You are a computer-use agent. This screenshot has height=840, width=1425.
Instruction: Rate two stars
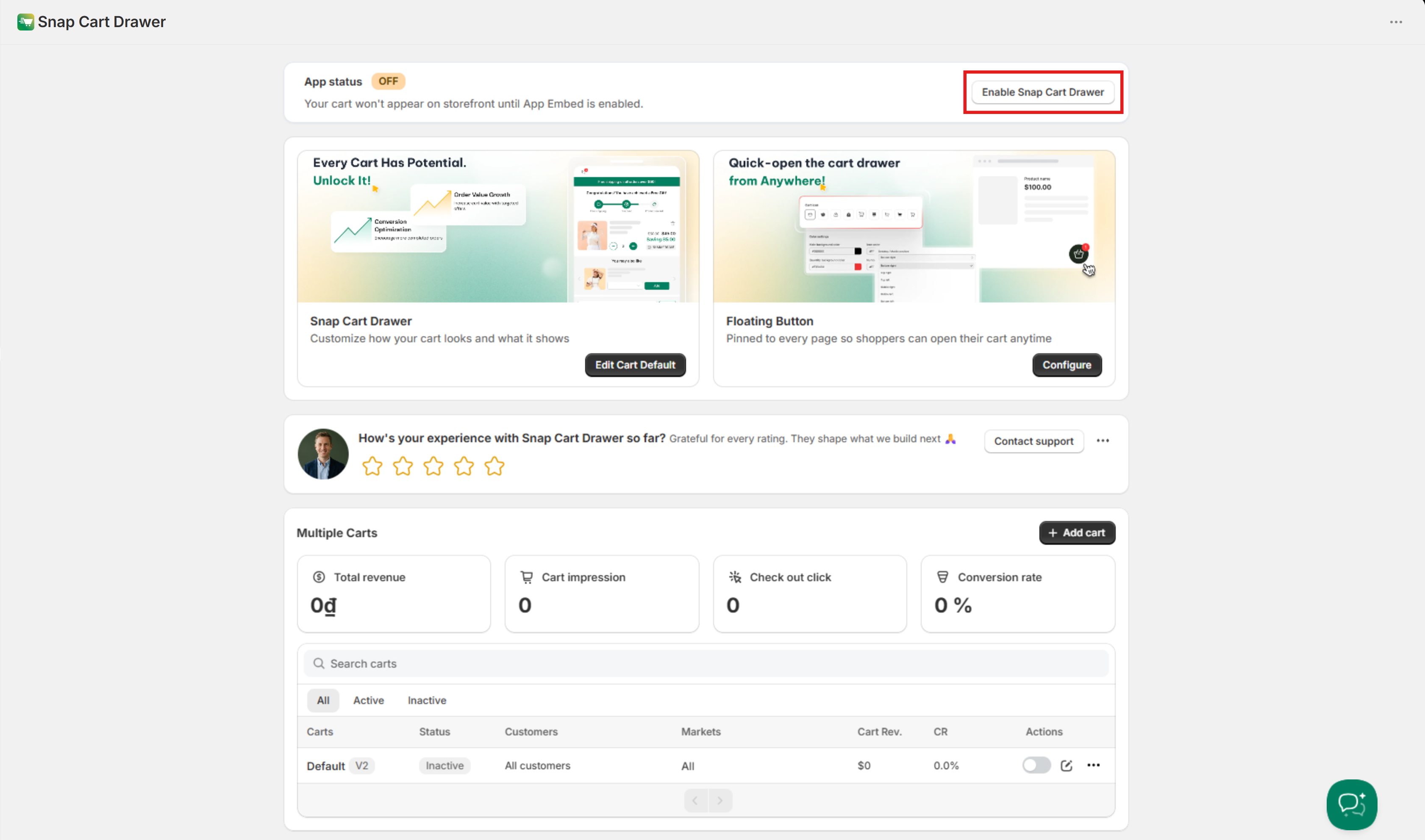click(403, 466)
